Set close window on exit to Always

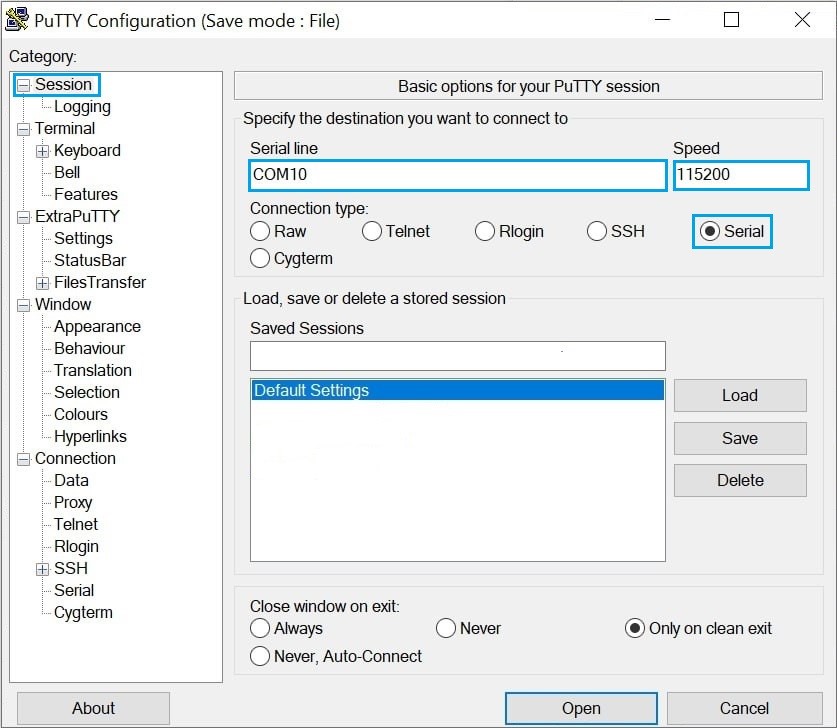pyautogui.click(x=287, y=628)
